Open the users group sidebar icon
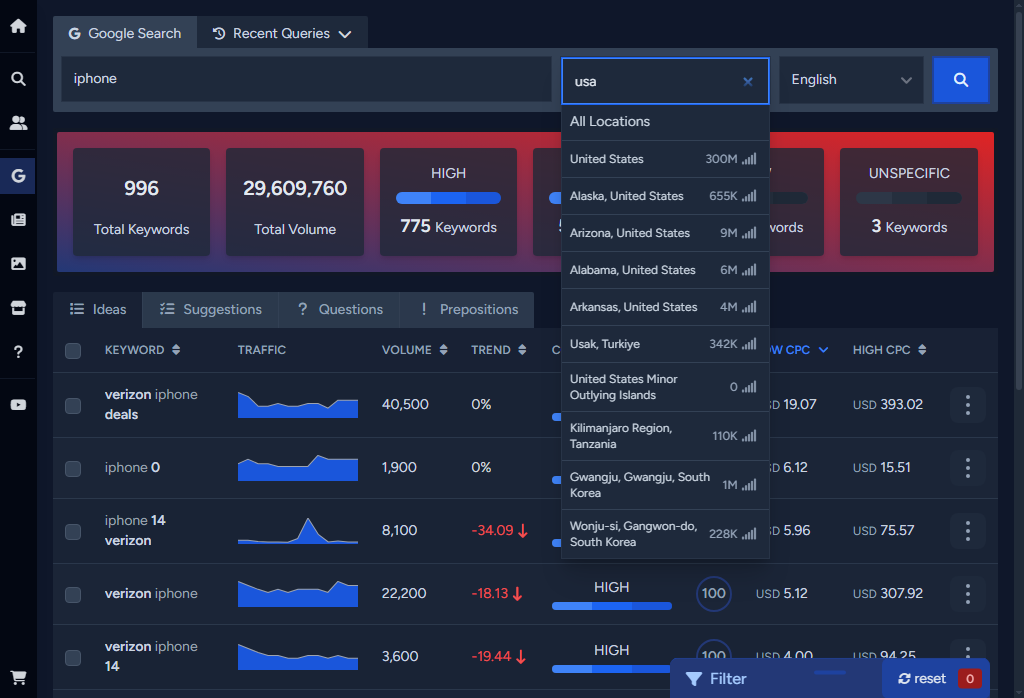Viewport: 1024px width, 698px height. click(x=18, y=123)
